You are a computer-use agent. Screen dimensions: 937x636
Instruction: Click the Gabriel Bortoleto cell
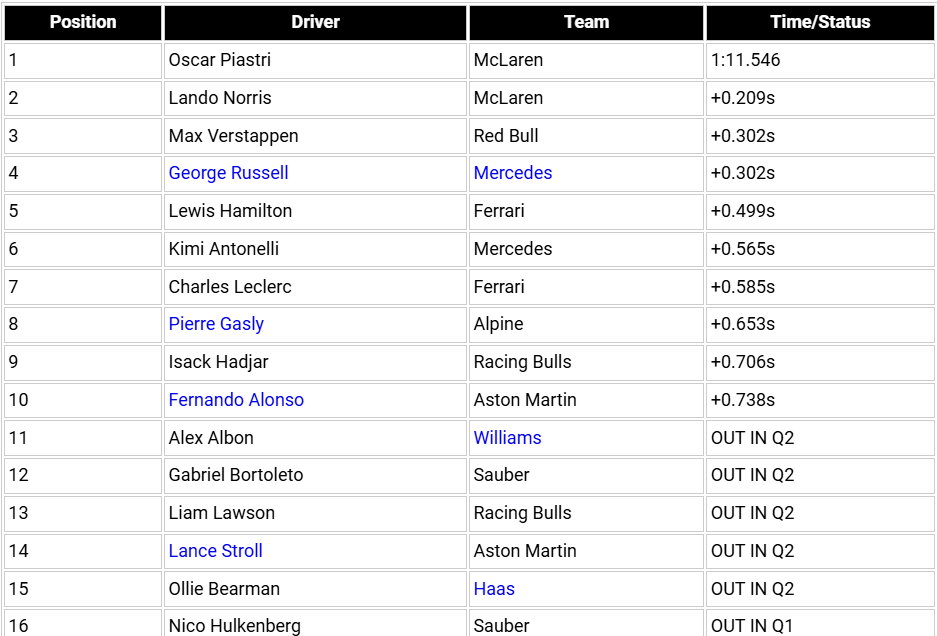315,475
